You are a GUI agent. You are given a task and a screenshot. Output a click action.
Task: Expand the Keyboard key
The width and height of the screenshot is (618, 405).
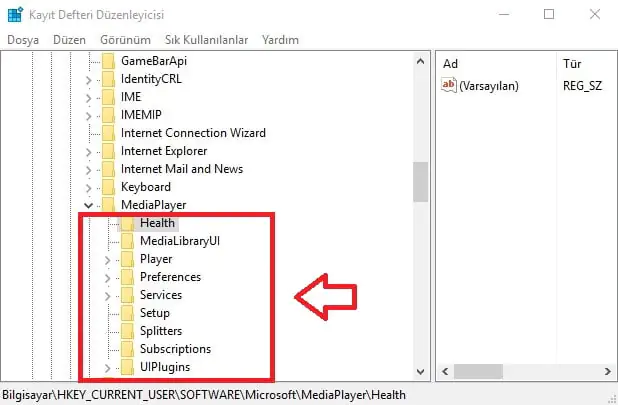click(89, 188)
